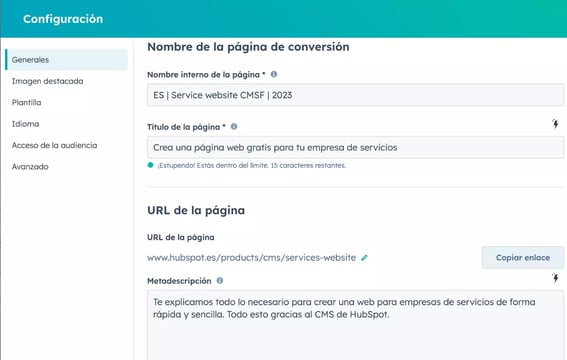This screenshot has width=567, height=360.
Task: Click info icon next to Título de la página
Action: 234,127
